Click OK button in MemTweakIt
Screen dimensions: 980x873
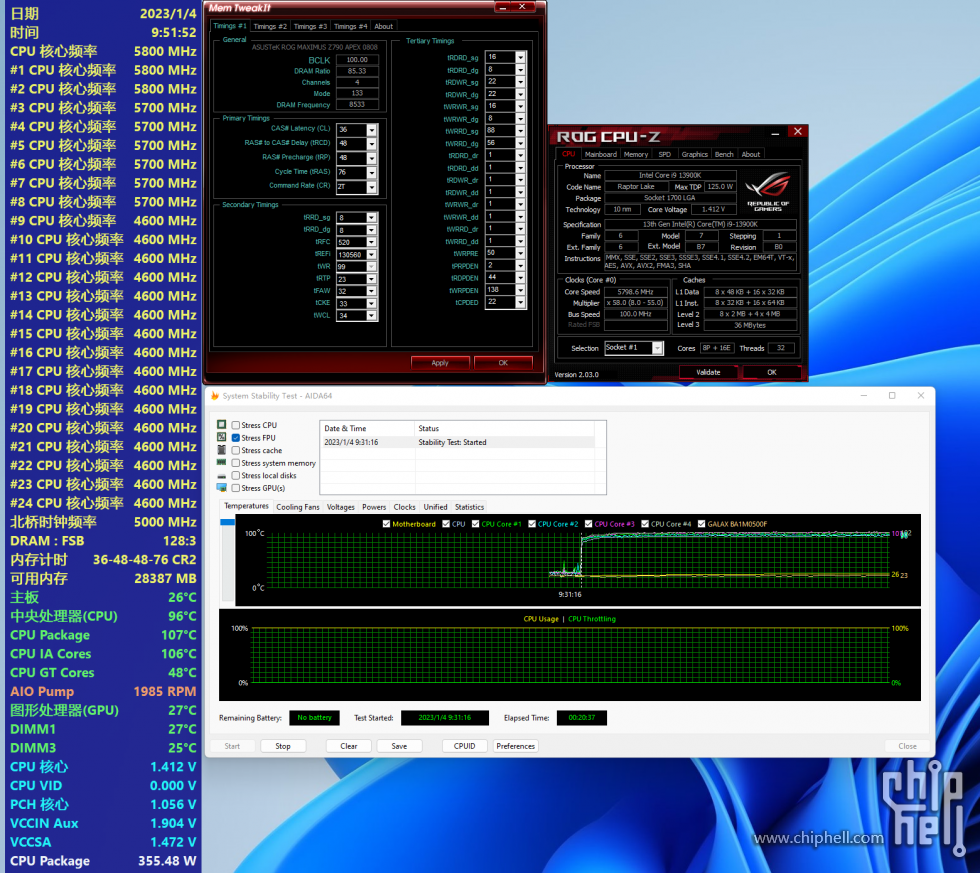[503, 363]
